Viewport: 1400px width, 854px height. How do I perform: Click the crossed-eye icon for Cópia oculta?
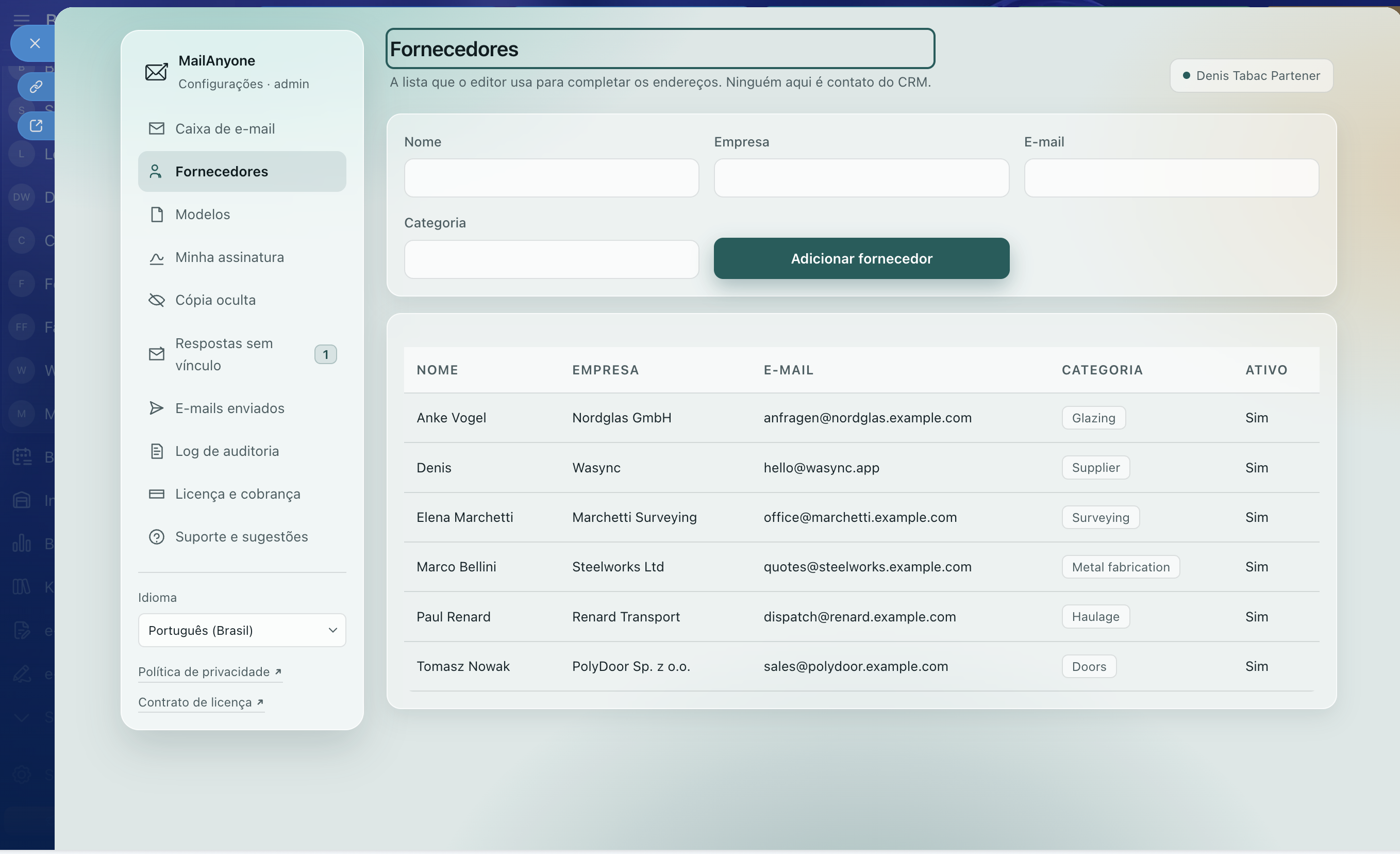(156, 300)
